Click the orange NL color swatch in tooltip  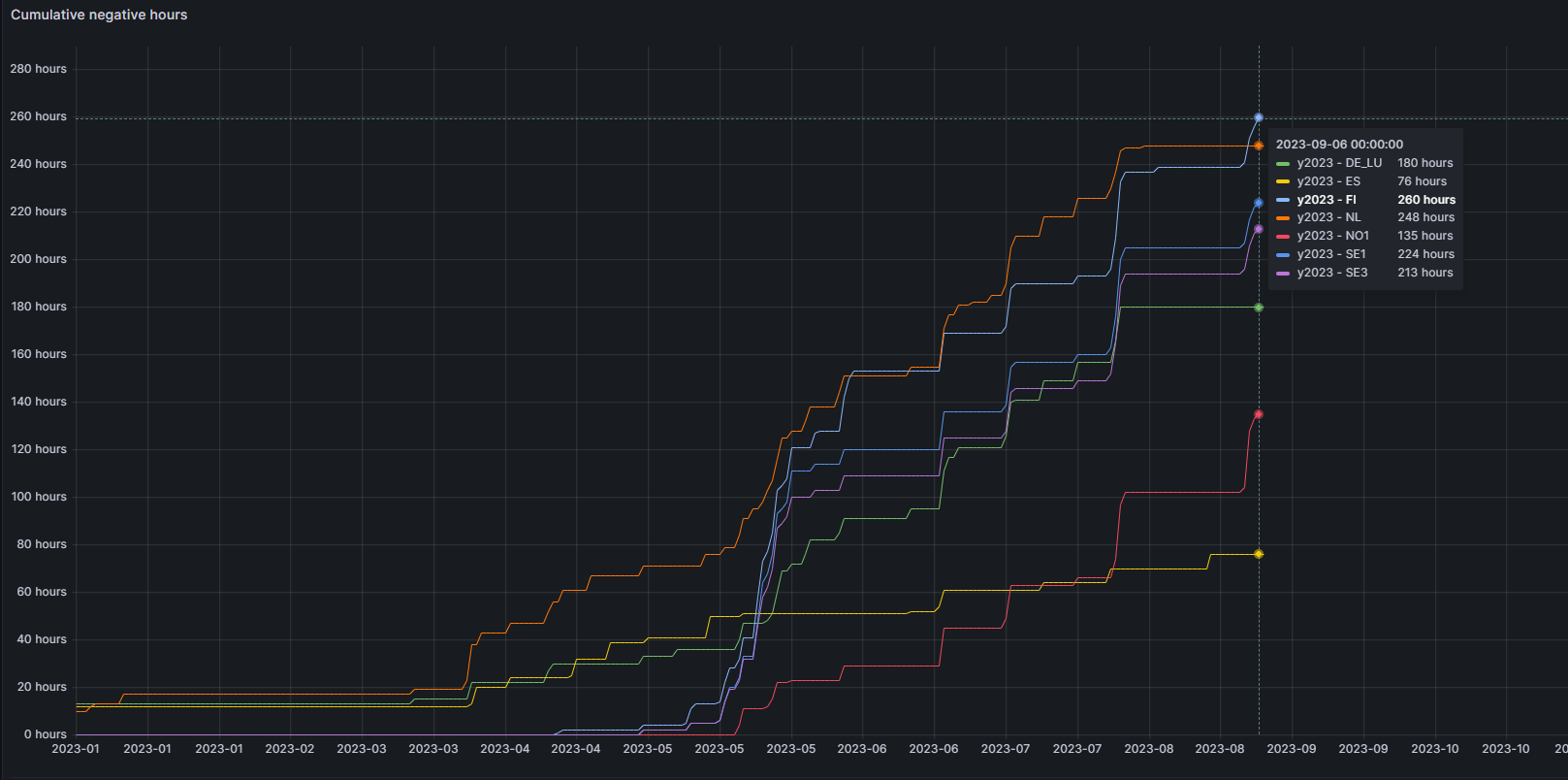(1283, 218)
